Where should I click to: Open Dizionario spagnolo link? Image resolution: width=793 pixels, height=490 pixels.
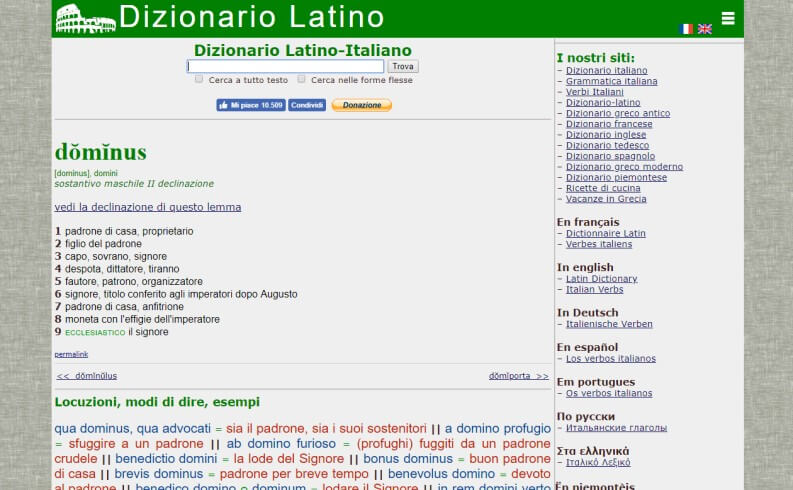pos(610,156)
